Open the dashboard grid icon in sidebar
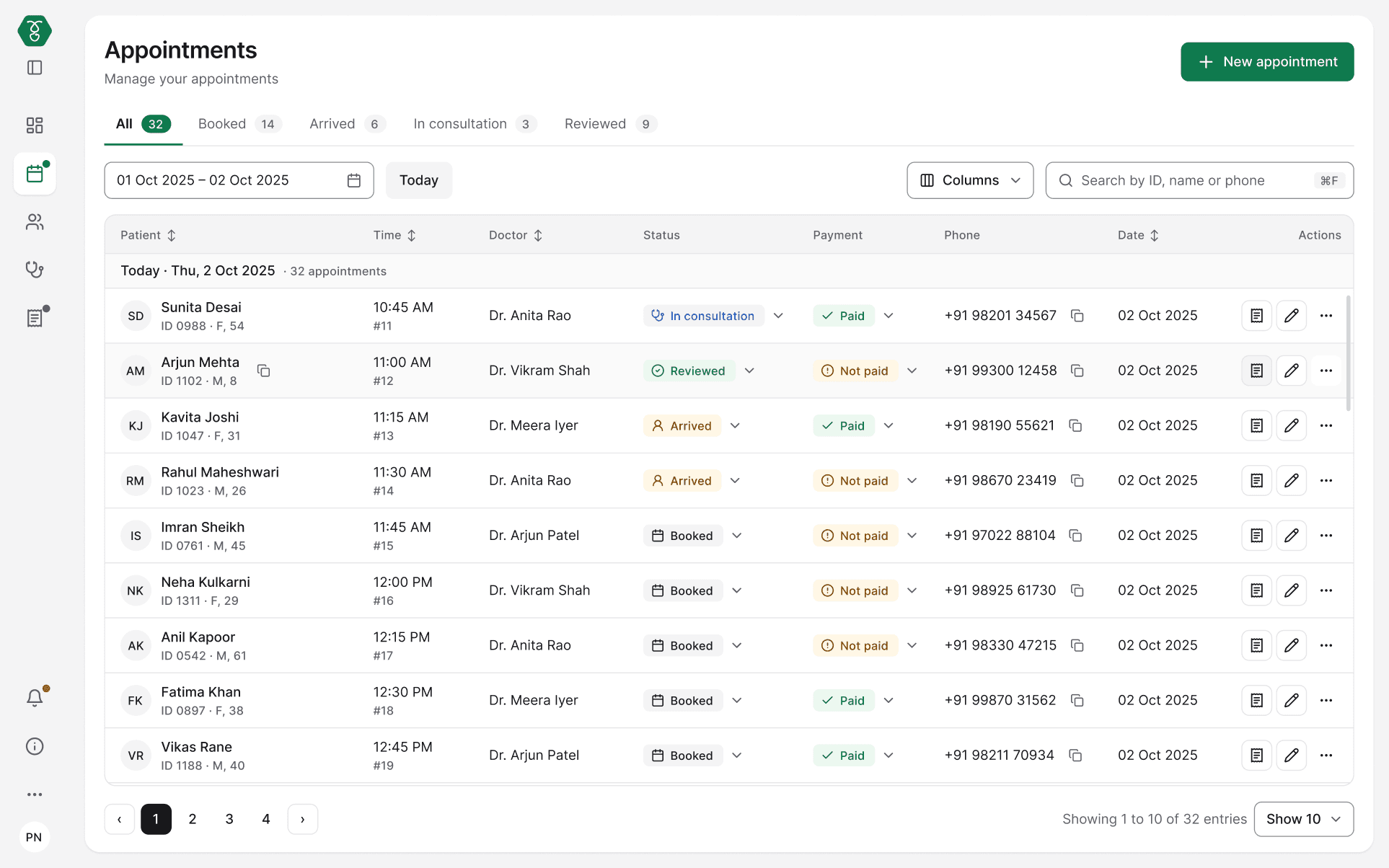Screen dimensions: 1389x868 tap(35, 125)
